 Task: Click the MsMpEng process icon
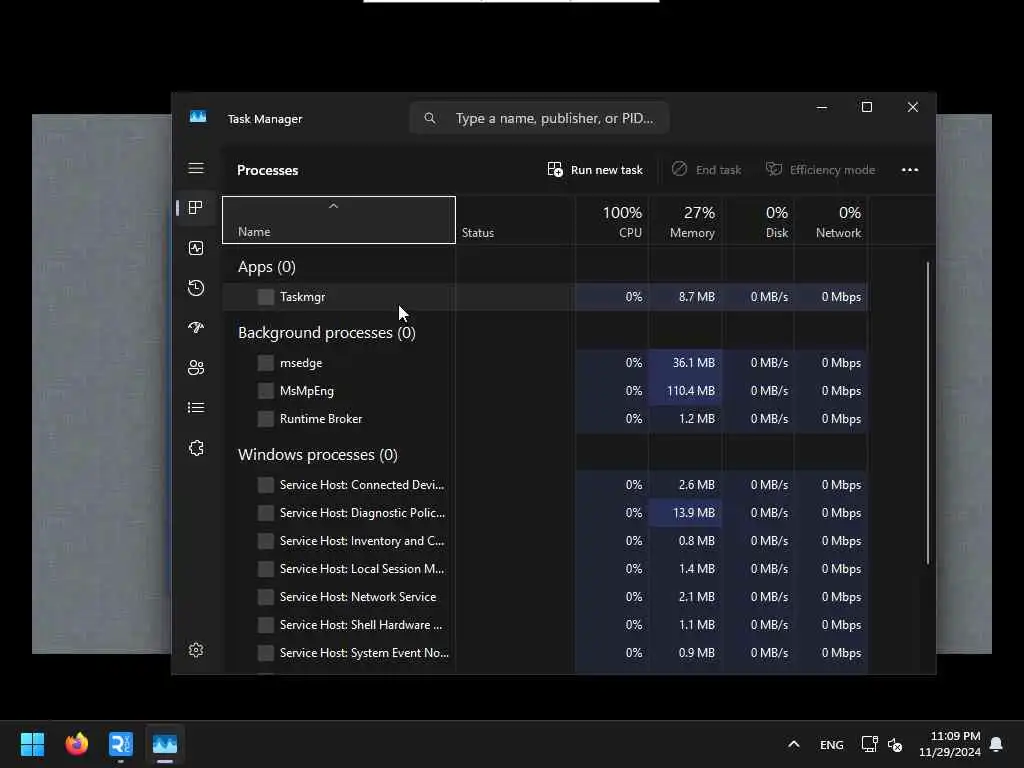tap(266, 391)
